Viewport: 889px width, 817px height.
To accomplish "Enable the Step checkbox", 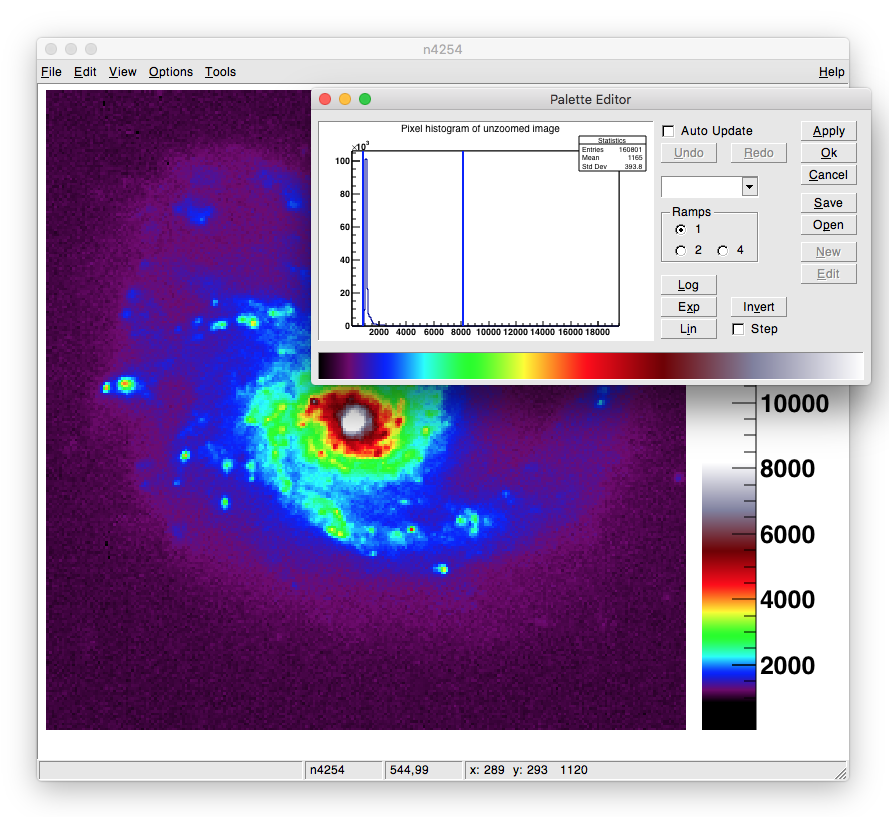I will 737,329.
